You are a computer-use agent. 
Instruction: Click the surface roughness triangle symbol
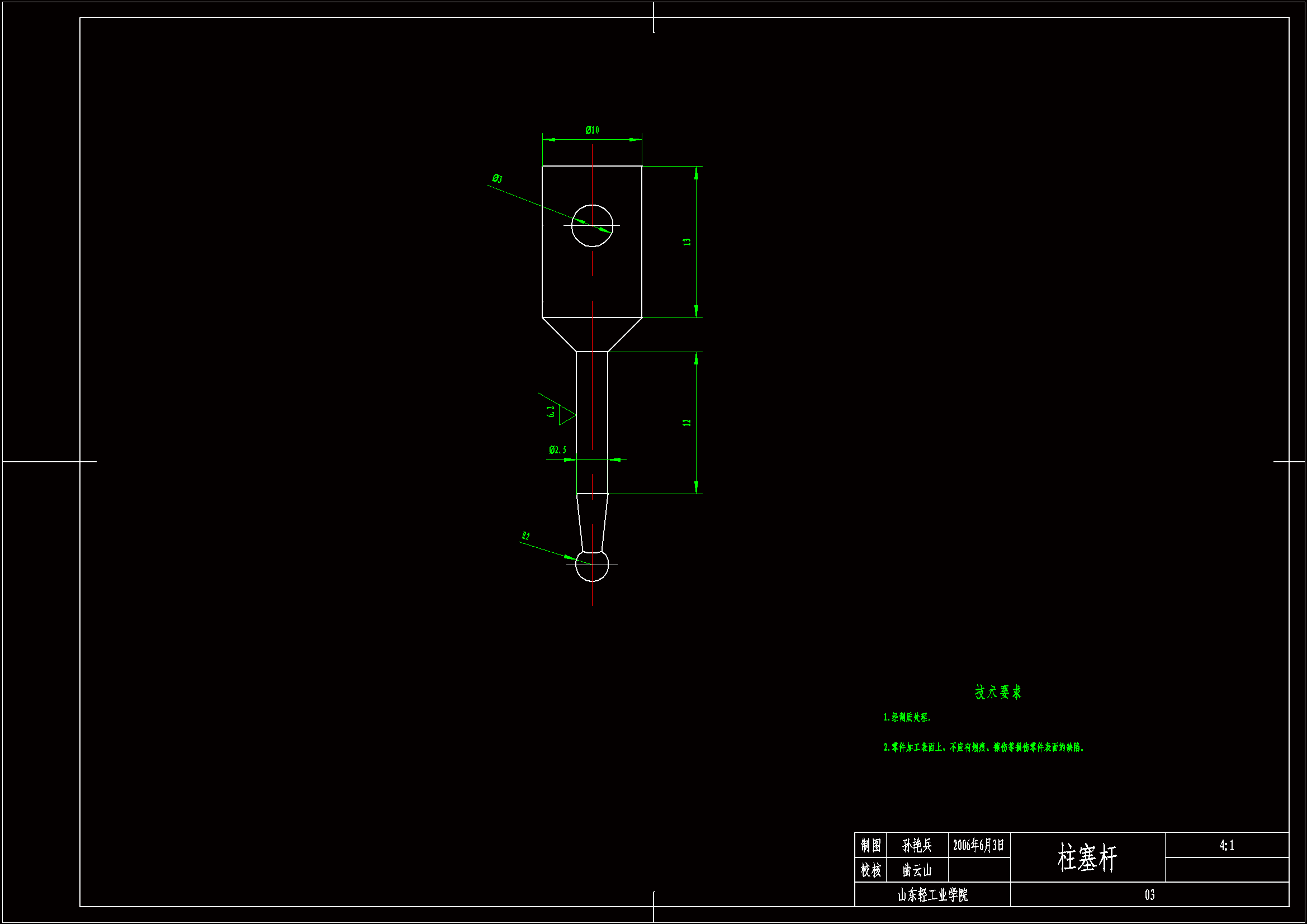click(566, 415)
